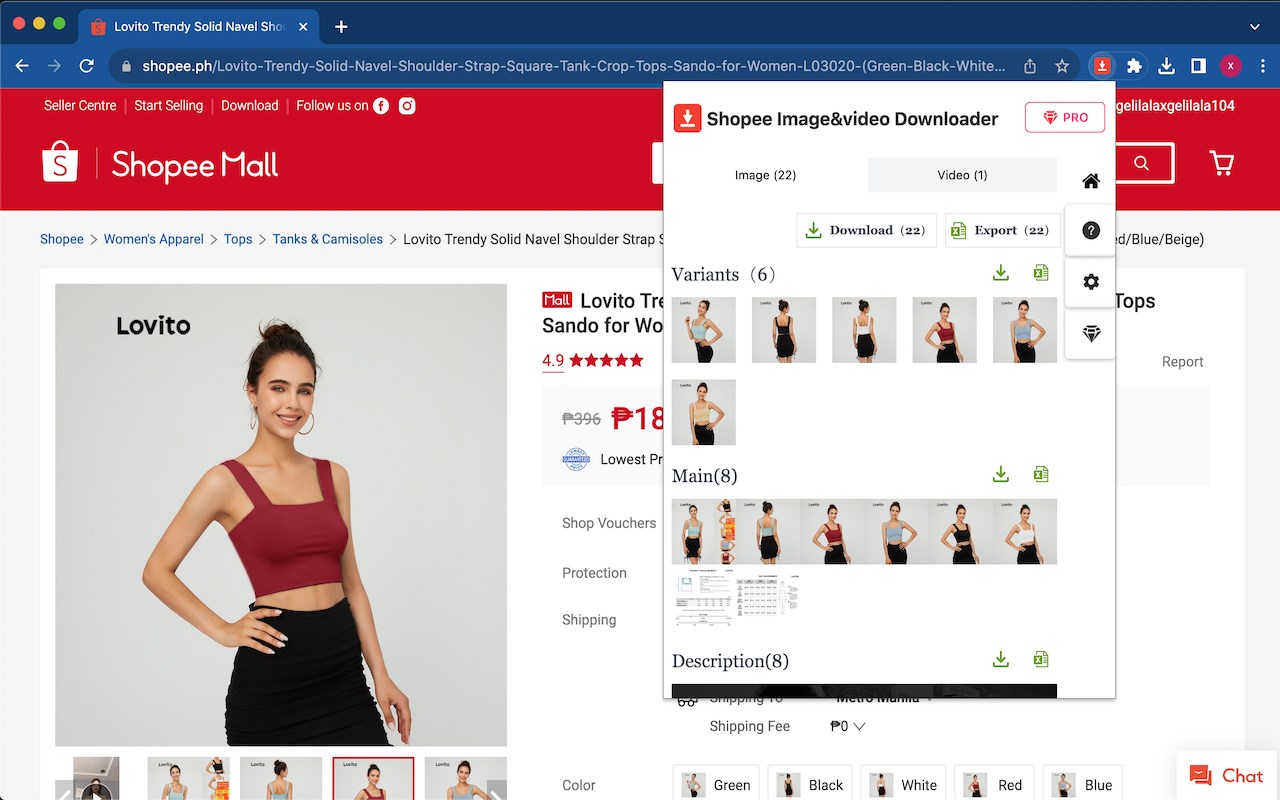This screenshot has height=800, width=1280.
Task: Download the Main images with green icon
Action: pos(1001,474)
